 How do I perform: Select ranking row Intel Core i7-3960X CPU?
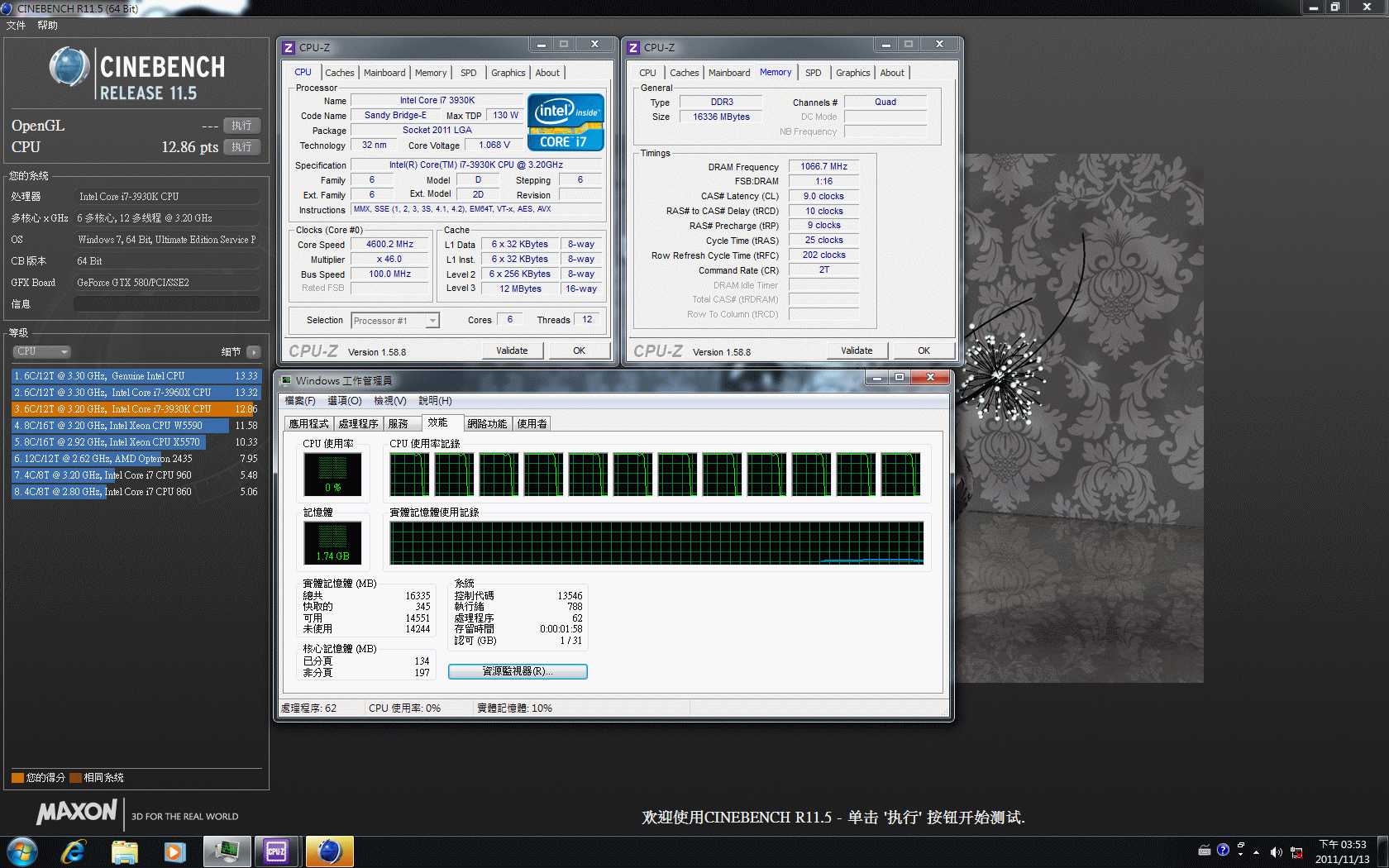[x=136, y=393]
